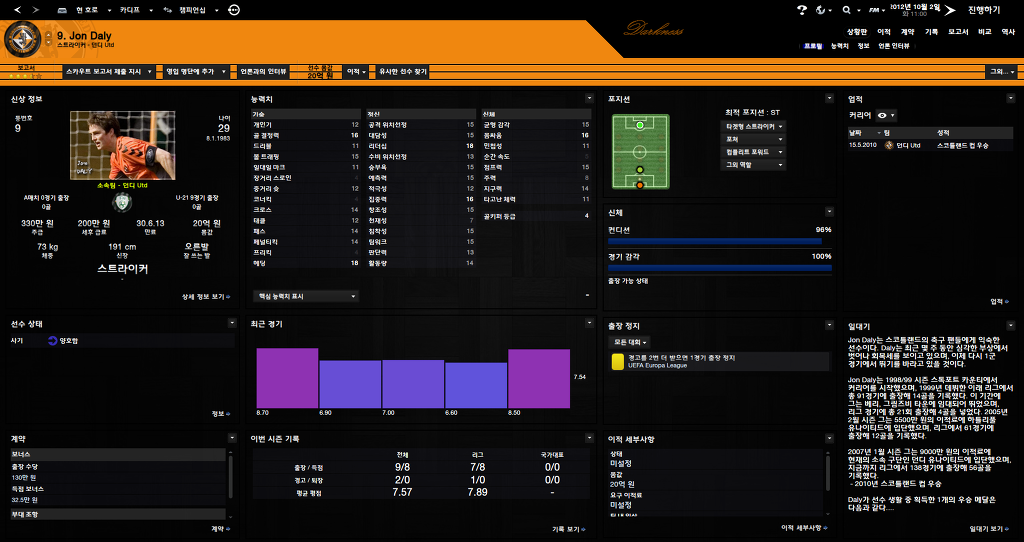Expand the 이적 세부사항 panel menu arrow

(829, 439)
